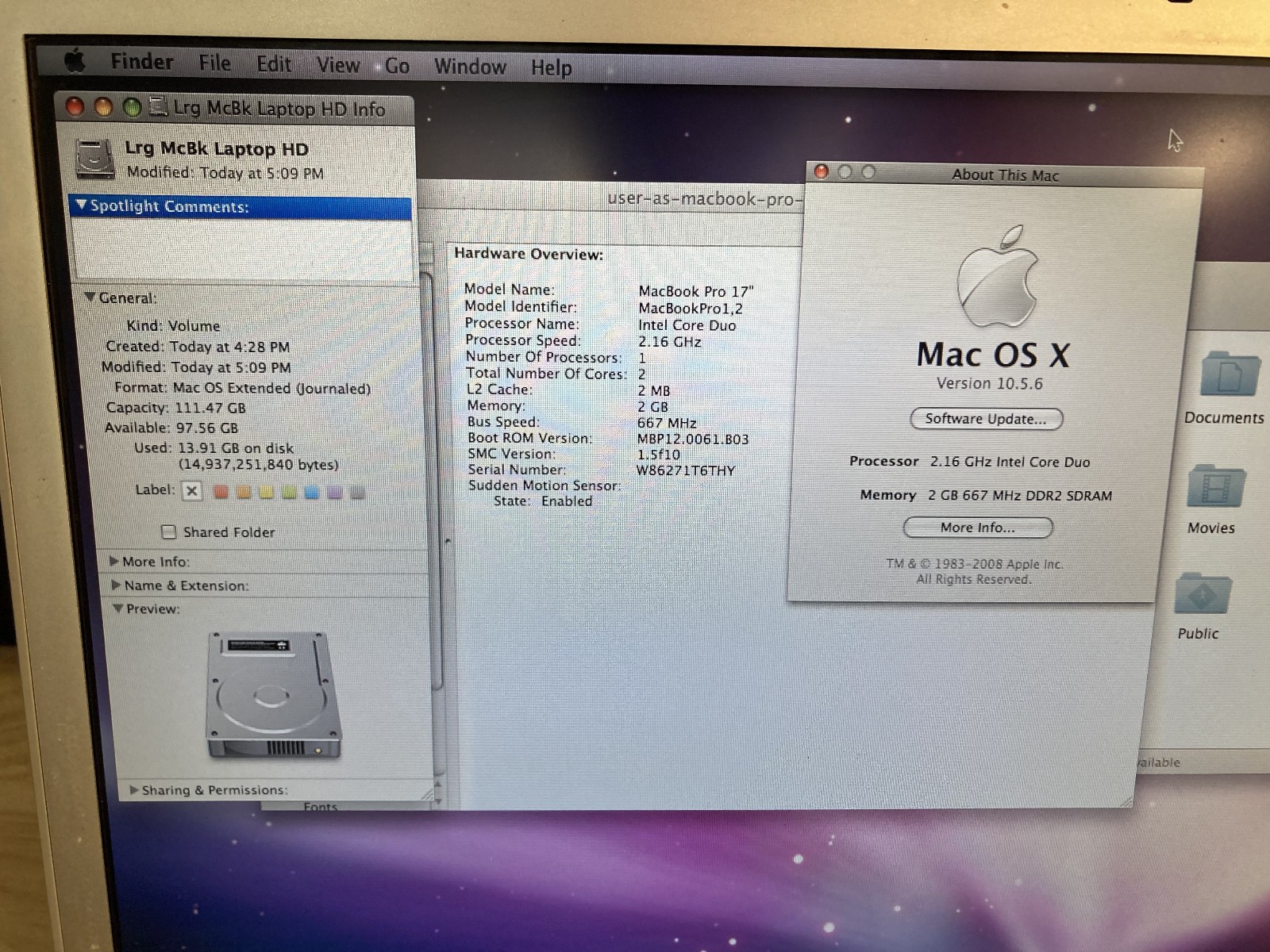
Task: Click the hard drive preview image
Action: [274, 695]
